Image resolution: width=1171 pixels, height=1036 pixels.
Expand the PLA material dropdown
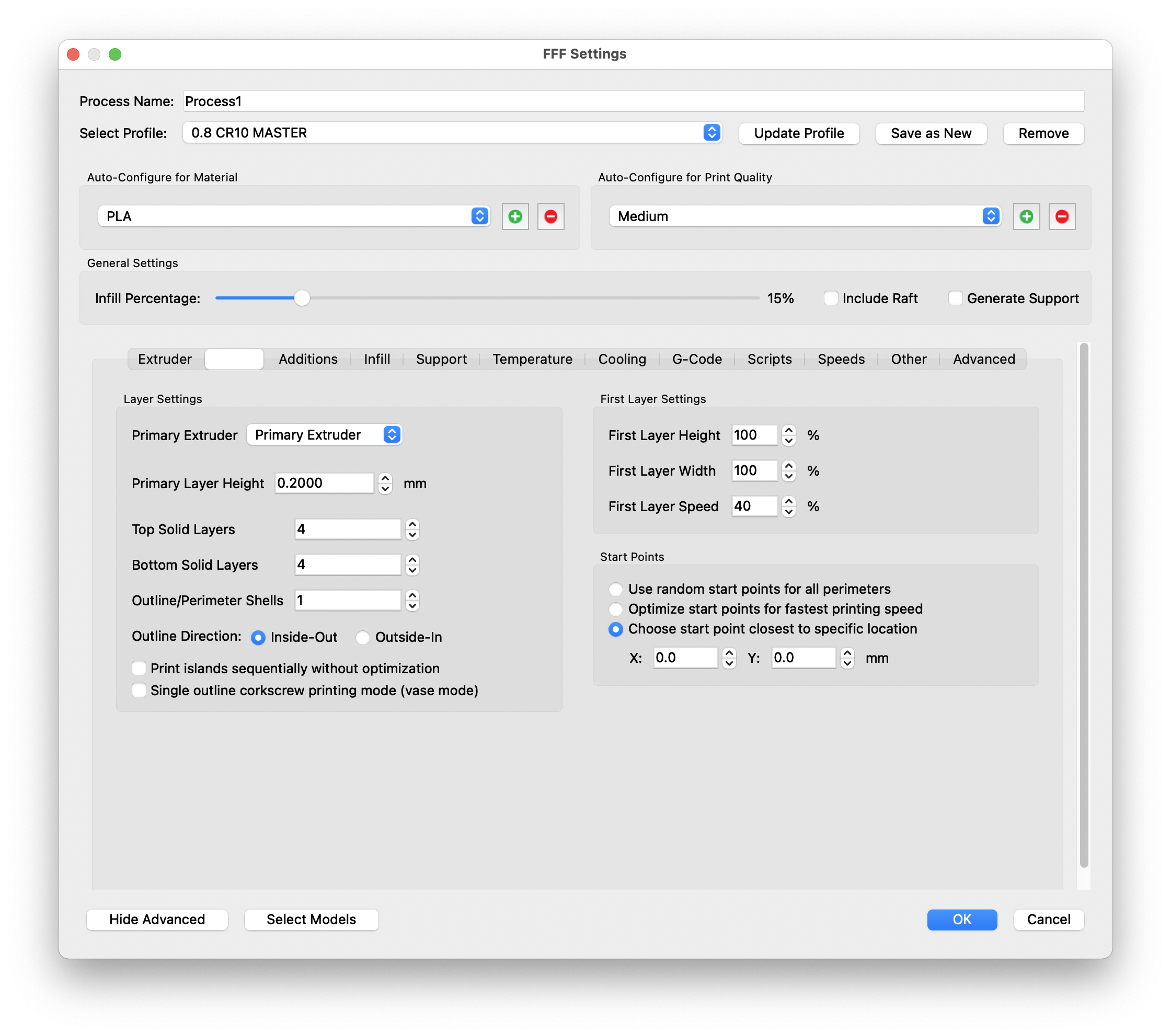tap(294, 216)
